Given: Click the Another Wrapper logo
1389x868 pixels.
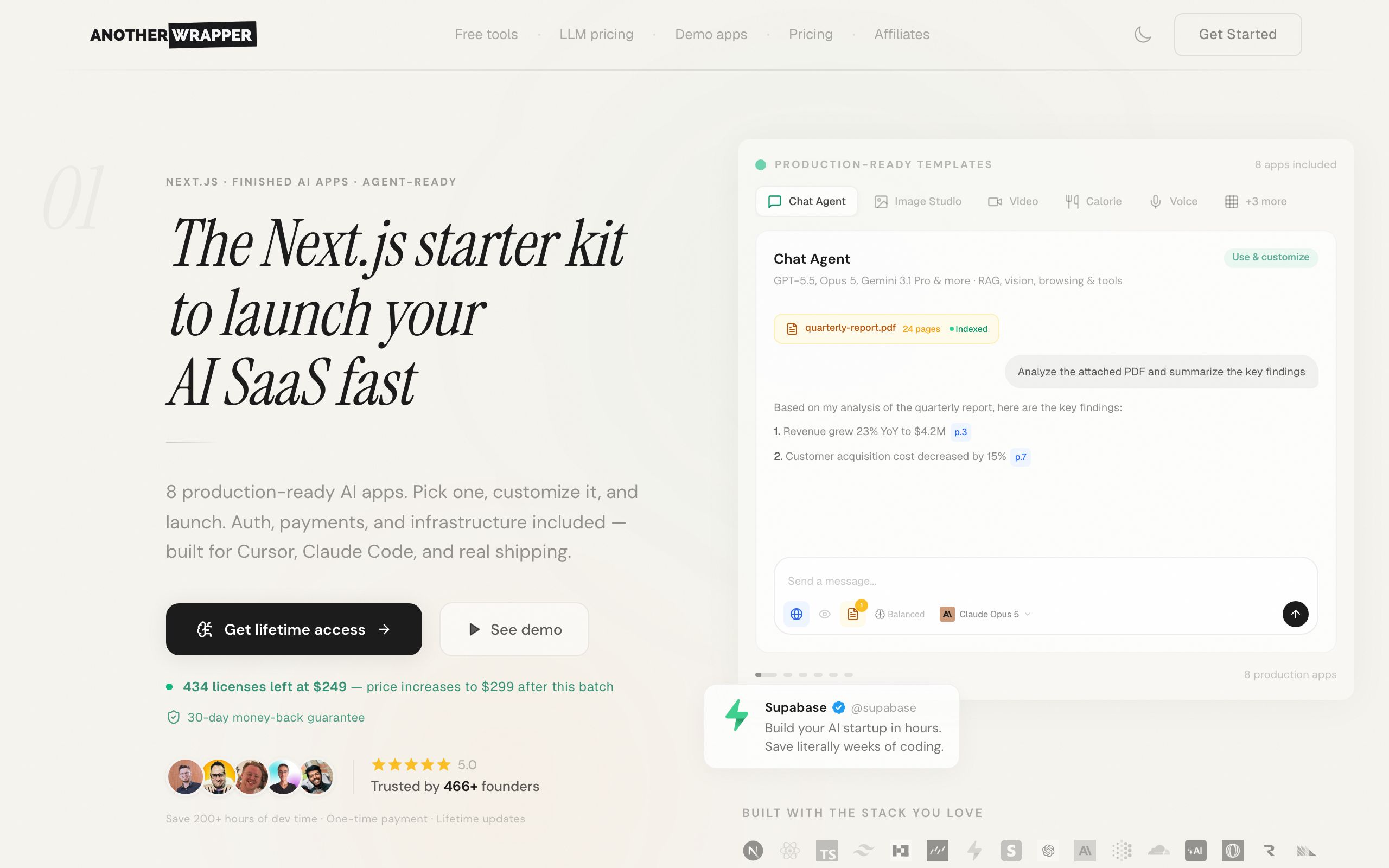Looking at the screenshot, I should (x=173, y=35).
